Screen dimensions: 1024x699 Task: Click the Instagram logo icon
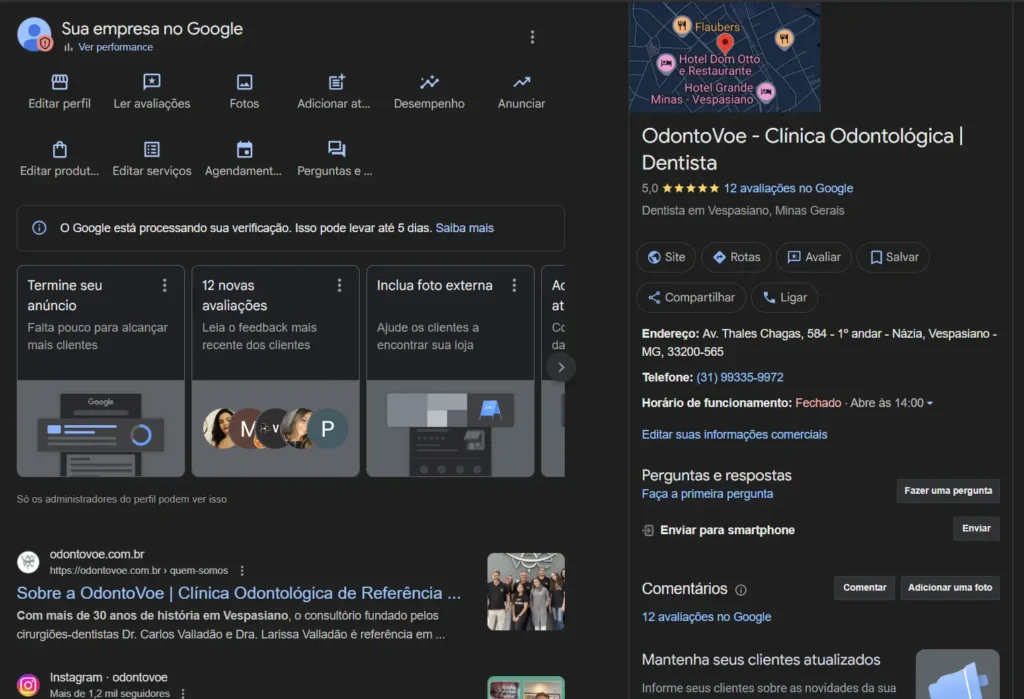(28, 685)
